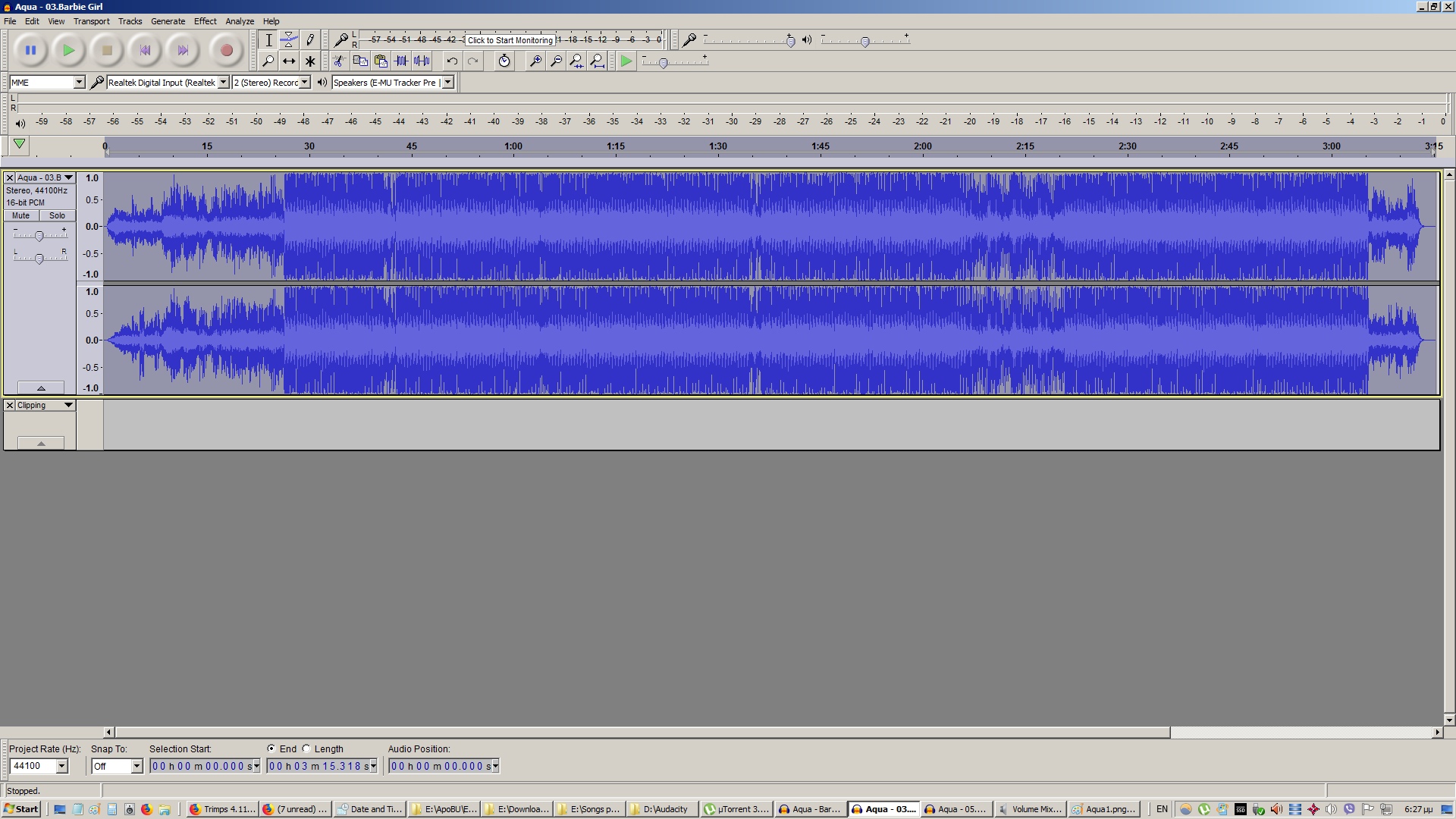Open the Help menu
The image size is (1456, 819).
pos(271,21)
